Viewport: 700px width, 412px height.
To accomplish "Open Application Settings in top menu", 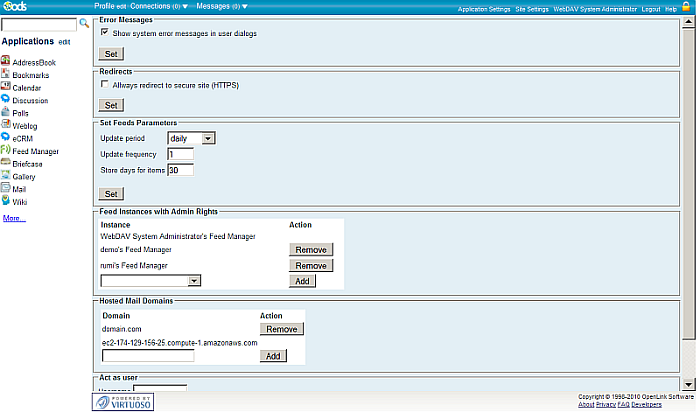I will tap(484, 9).
